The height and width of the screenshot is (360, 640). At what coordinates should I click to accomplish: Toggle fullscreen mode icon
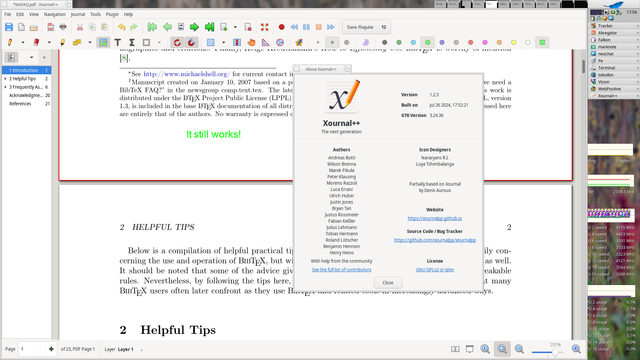coord(264,27)
